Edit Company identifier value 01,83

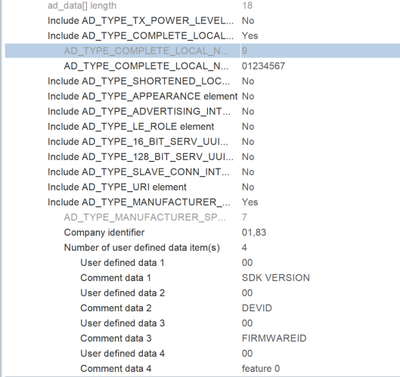tap(254, 232)
